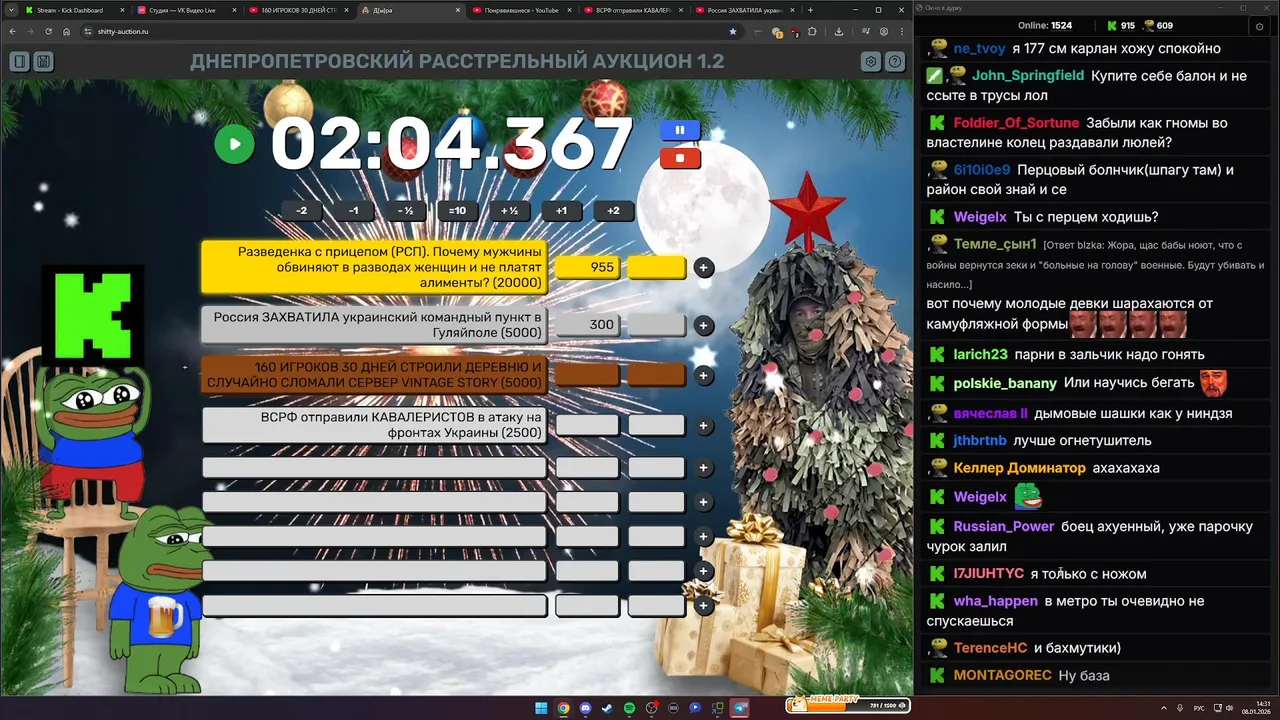Open the help question mark icon

(895, 62)
